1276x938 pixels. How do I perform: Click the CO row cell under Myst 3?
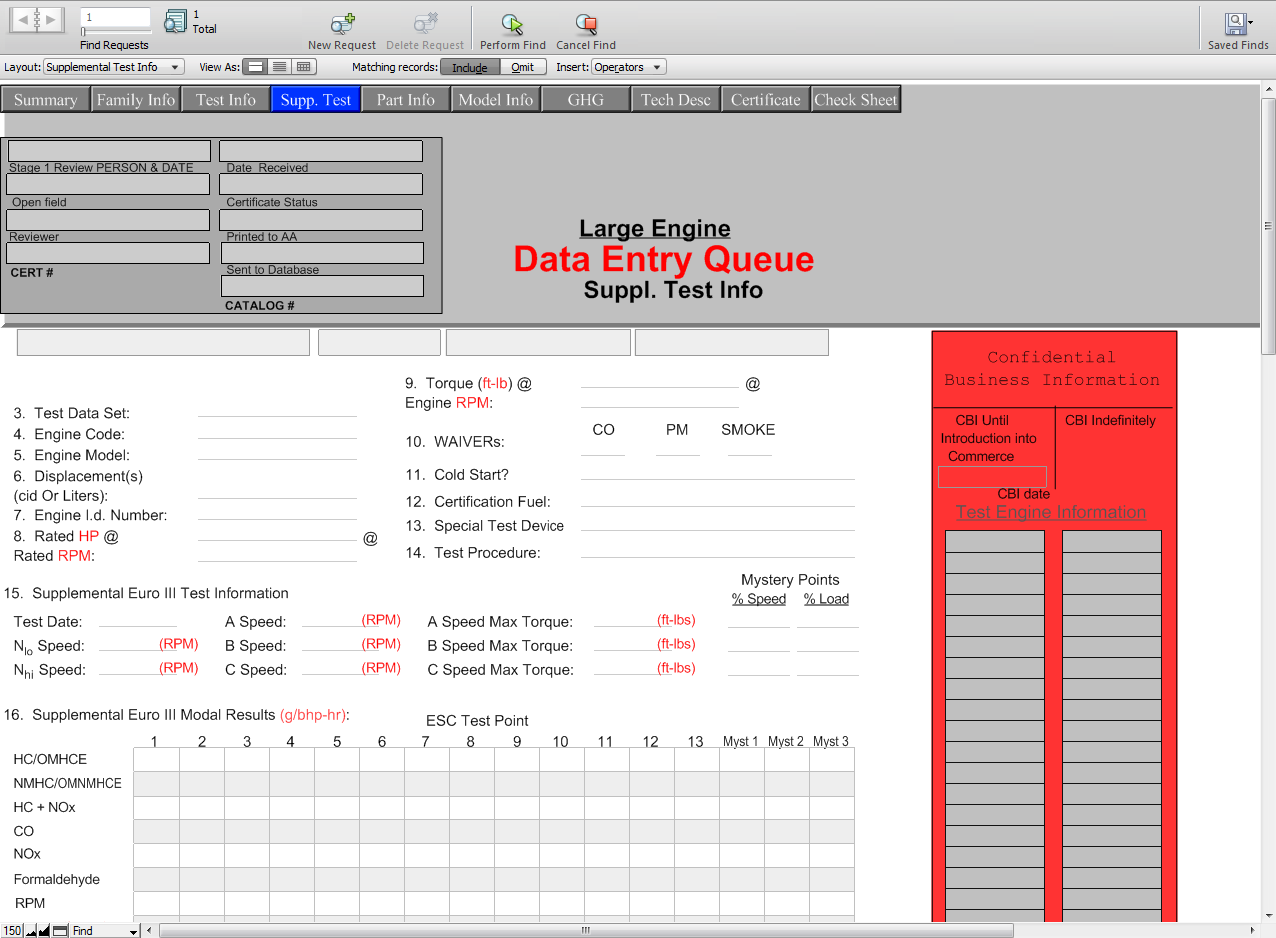[832, 832]
